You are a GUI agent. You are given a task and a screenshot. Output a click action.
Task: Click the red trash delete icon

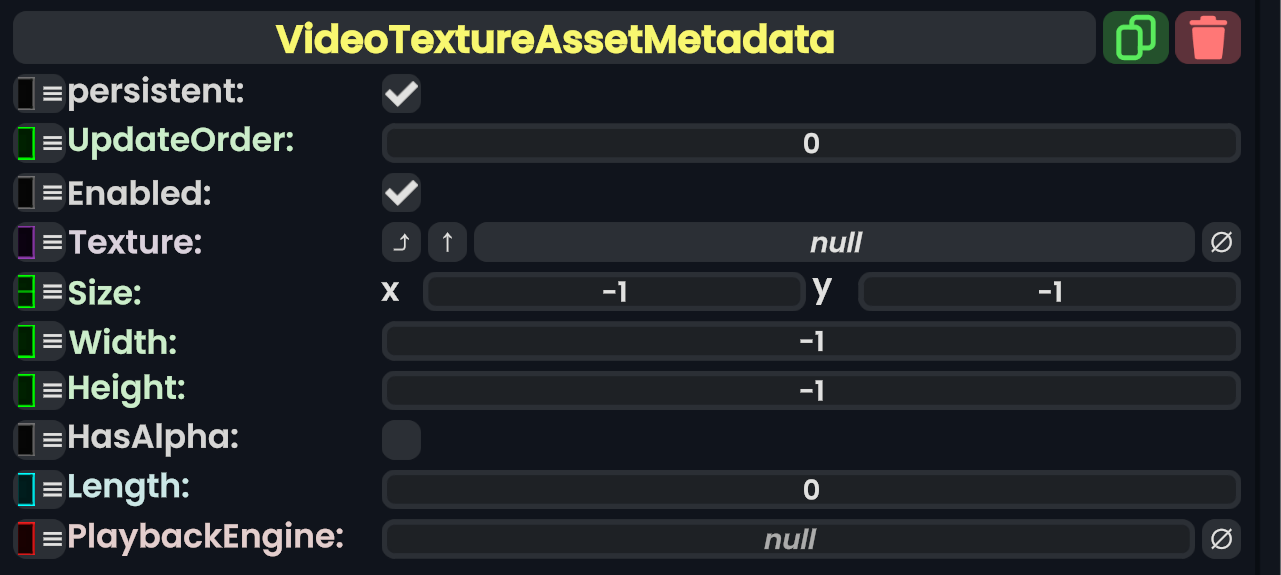[x=1208, y=38]
